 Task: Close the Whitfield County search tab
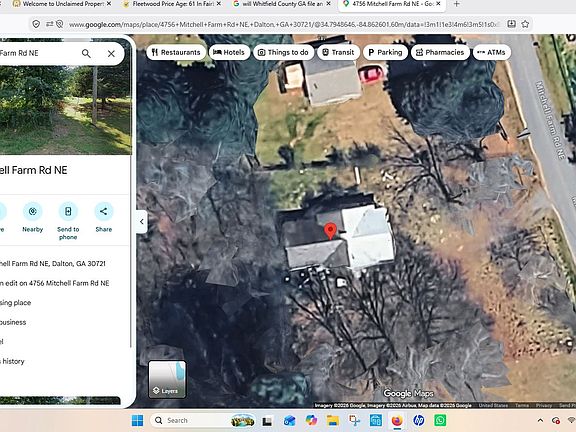329,4
